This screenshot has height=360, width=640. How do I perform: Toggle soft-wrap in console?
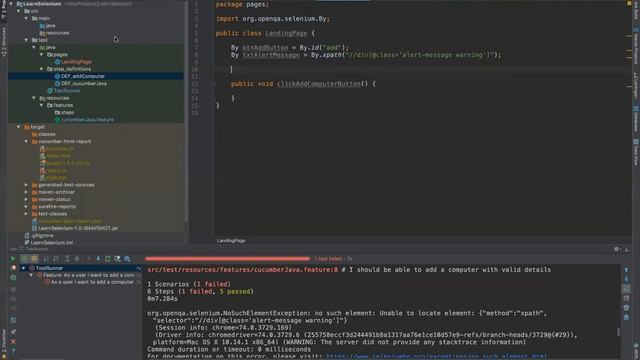click(627, 289)
